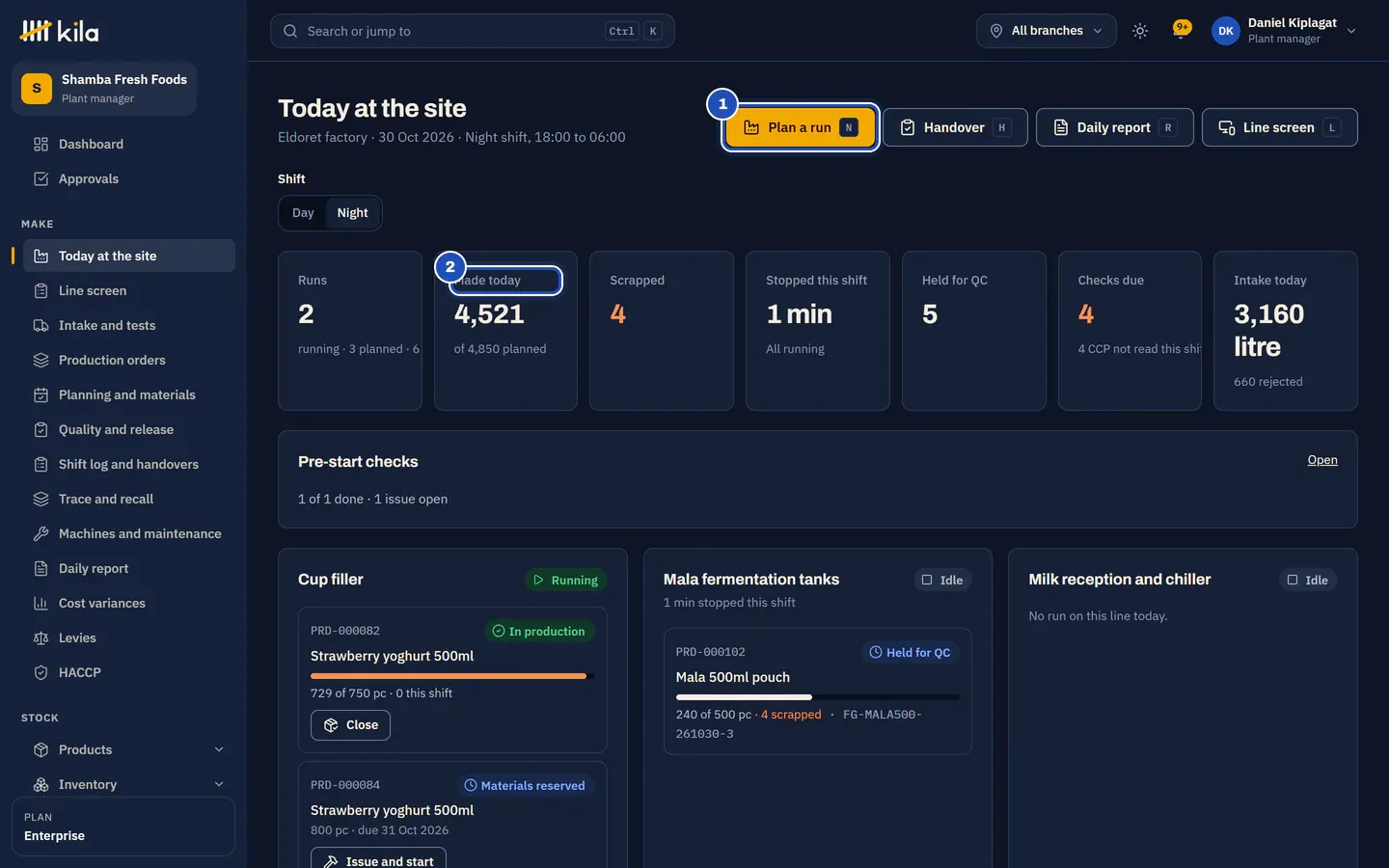Click the Levies scales icon
The image size is (1389, 868).
pos(41,637)
